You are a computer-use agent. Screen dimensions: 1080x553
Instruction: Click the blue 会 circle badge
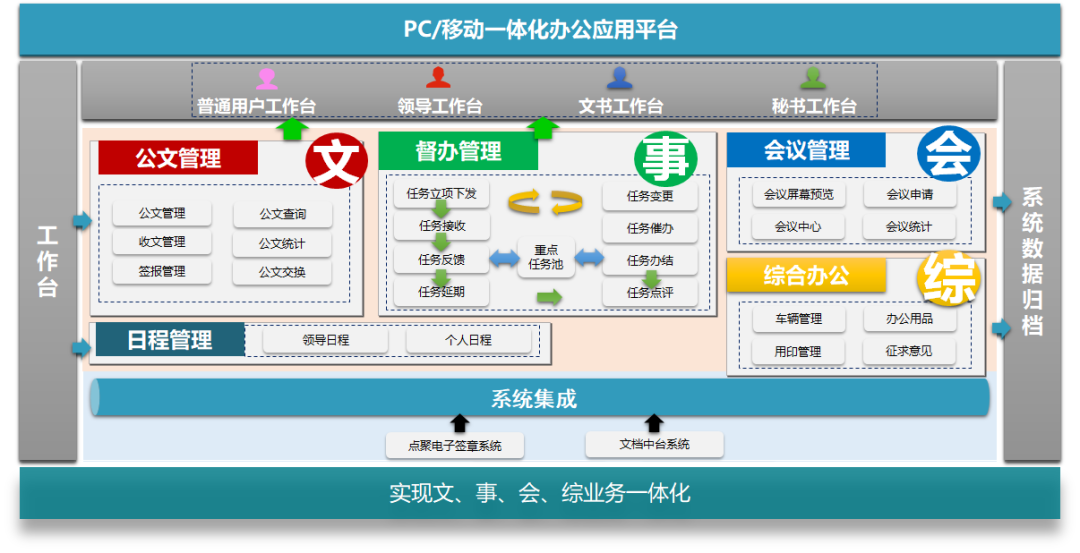coord(949,154)
